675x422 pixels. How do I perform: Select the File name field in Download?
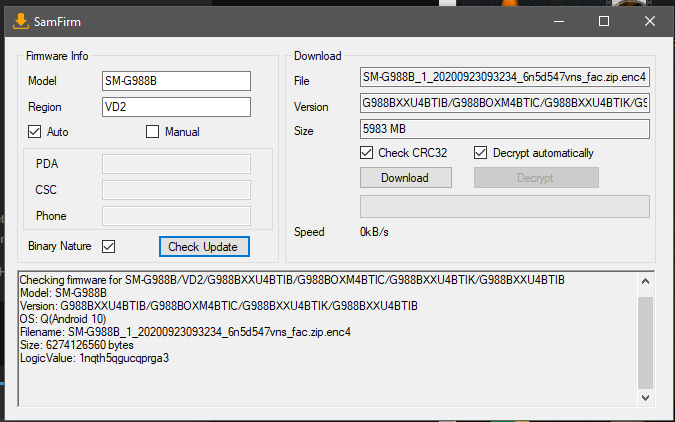click(x=505, y=77)
